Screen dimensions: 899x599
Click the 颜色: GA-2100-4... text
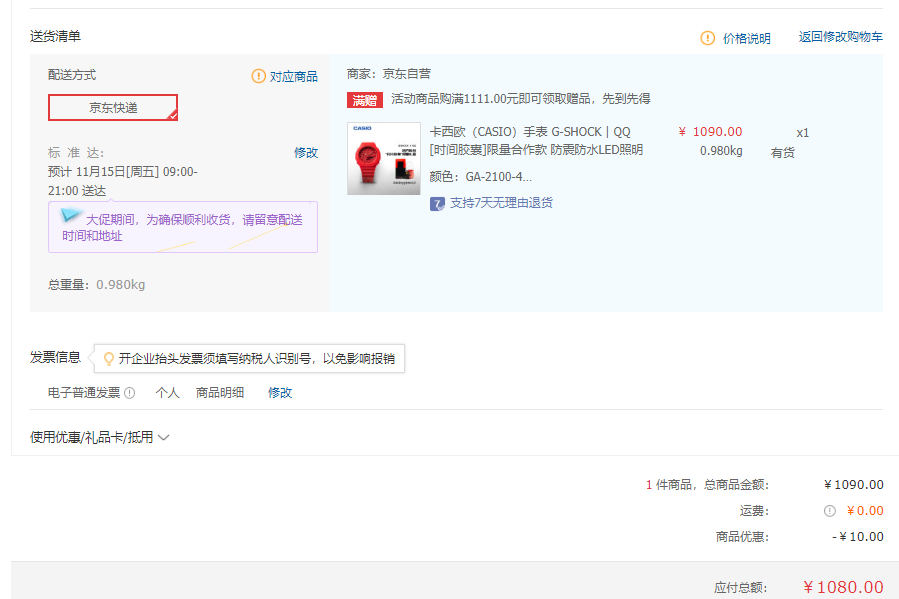tap(480, 177)
